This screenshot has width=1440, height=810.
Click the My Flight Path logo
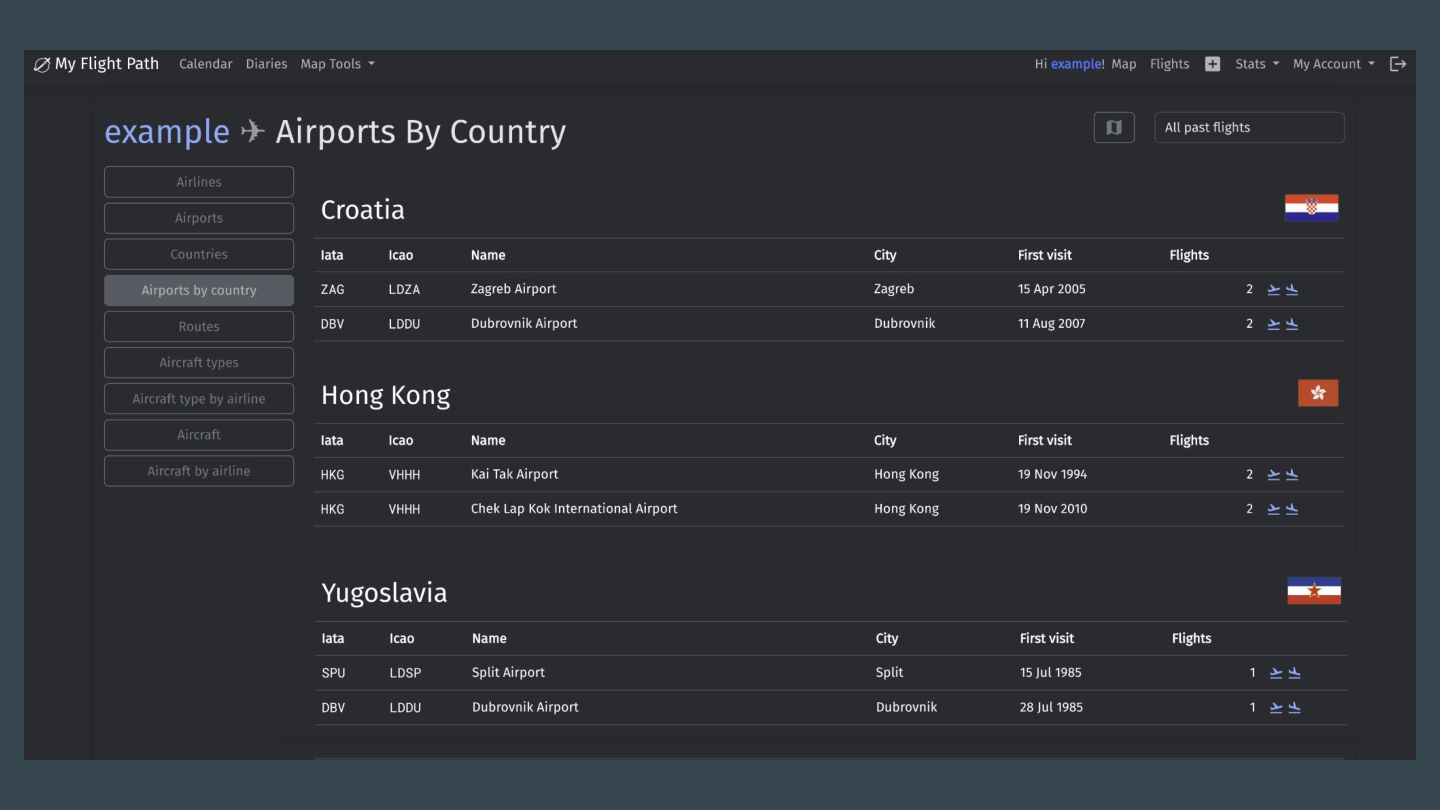[x=96, y=64]
